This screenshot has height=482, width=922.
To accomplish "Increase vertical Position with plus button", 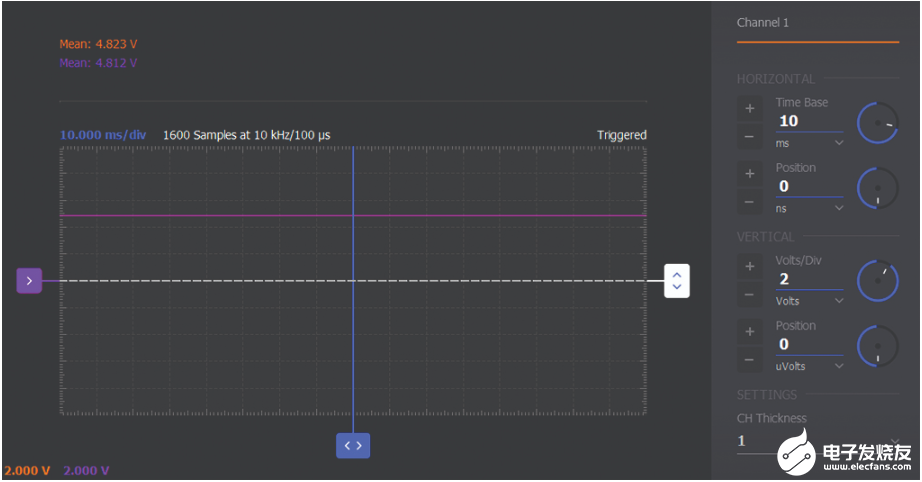I will tap(750, 332).
